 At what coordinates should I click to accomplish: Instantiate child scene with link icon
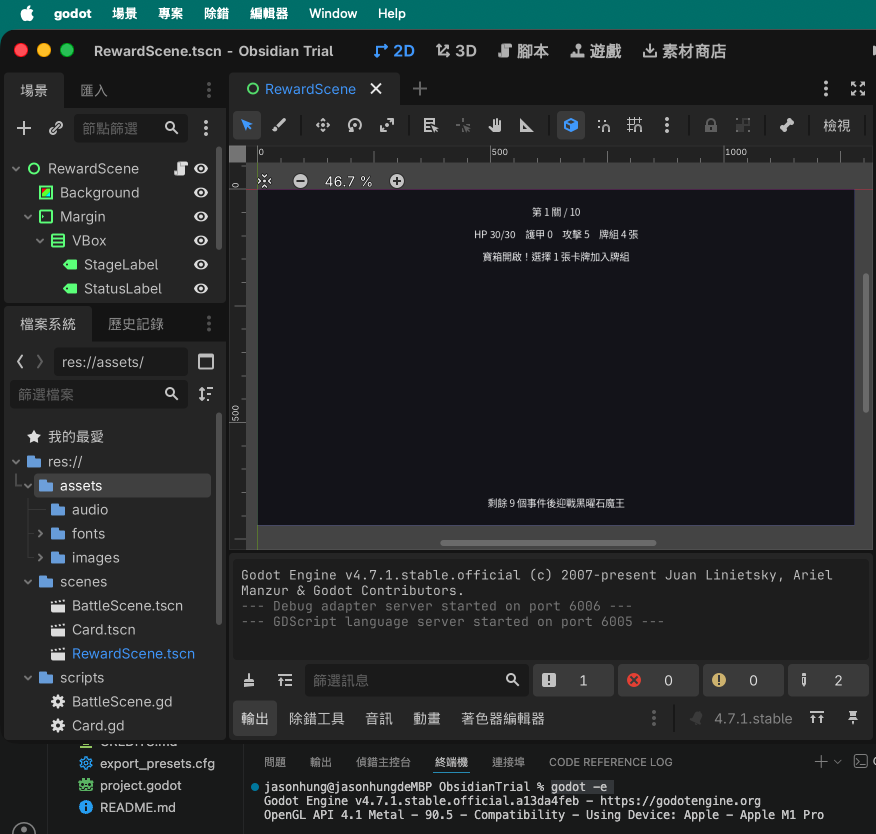56,128
